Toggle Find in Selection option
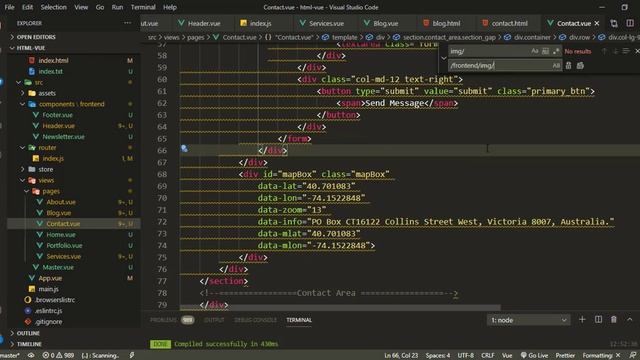640x360 pixels. (x=626, y=51)
